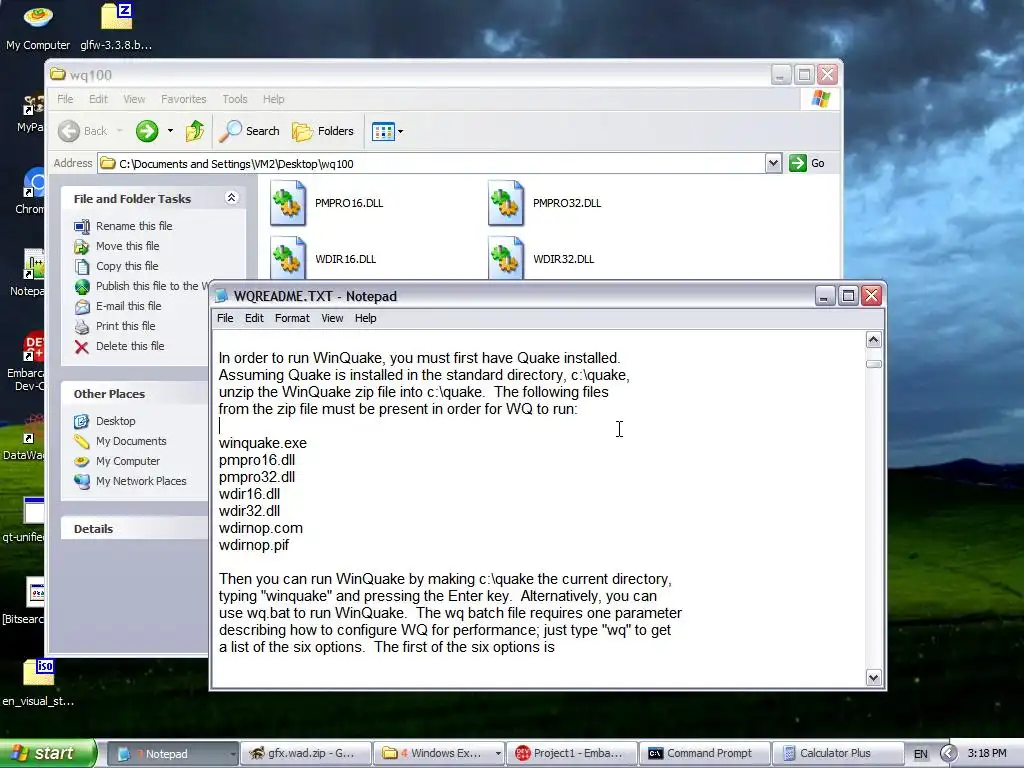Expand the Address bar dropdown
1024x768 pixels.
coord(773,163)
